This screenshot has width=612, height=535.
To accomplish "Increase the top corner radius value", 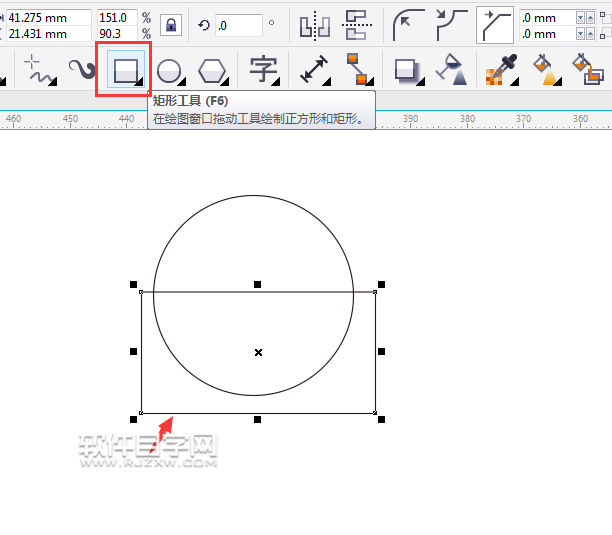I will tap(579, 14).
